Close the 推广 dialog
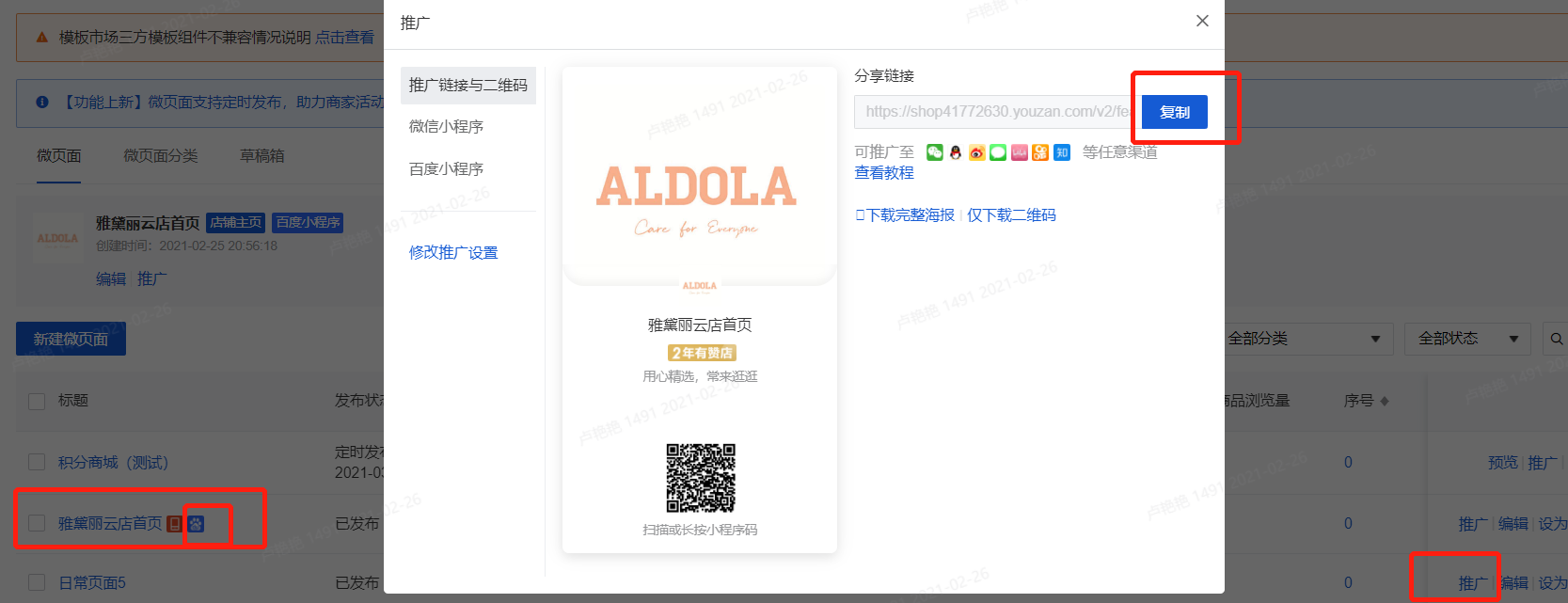 (1202, 21)
